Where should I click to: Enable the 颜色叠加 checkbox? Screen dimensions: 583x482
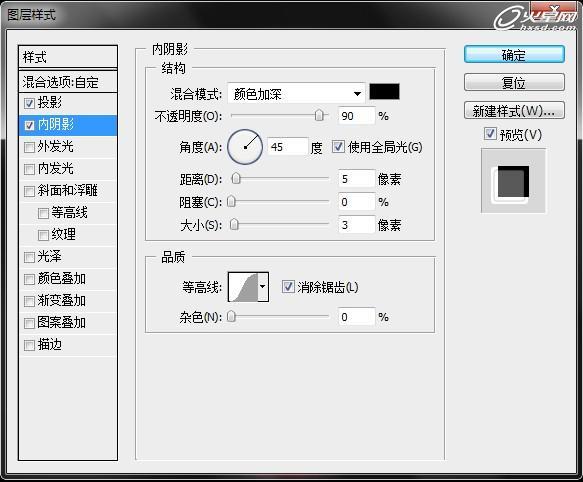pyautogui.click(x=29, y=279)
